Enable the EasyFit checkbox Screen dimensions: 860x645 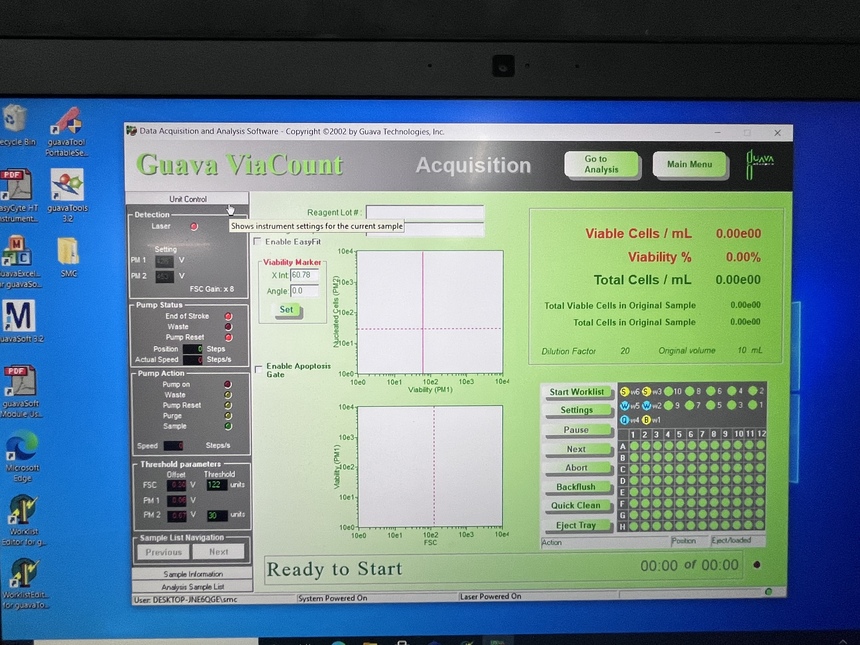pyautogui.click(x=258, y=242)
